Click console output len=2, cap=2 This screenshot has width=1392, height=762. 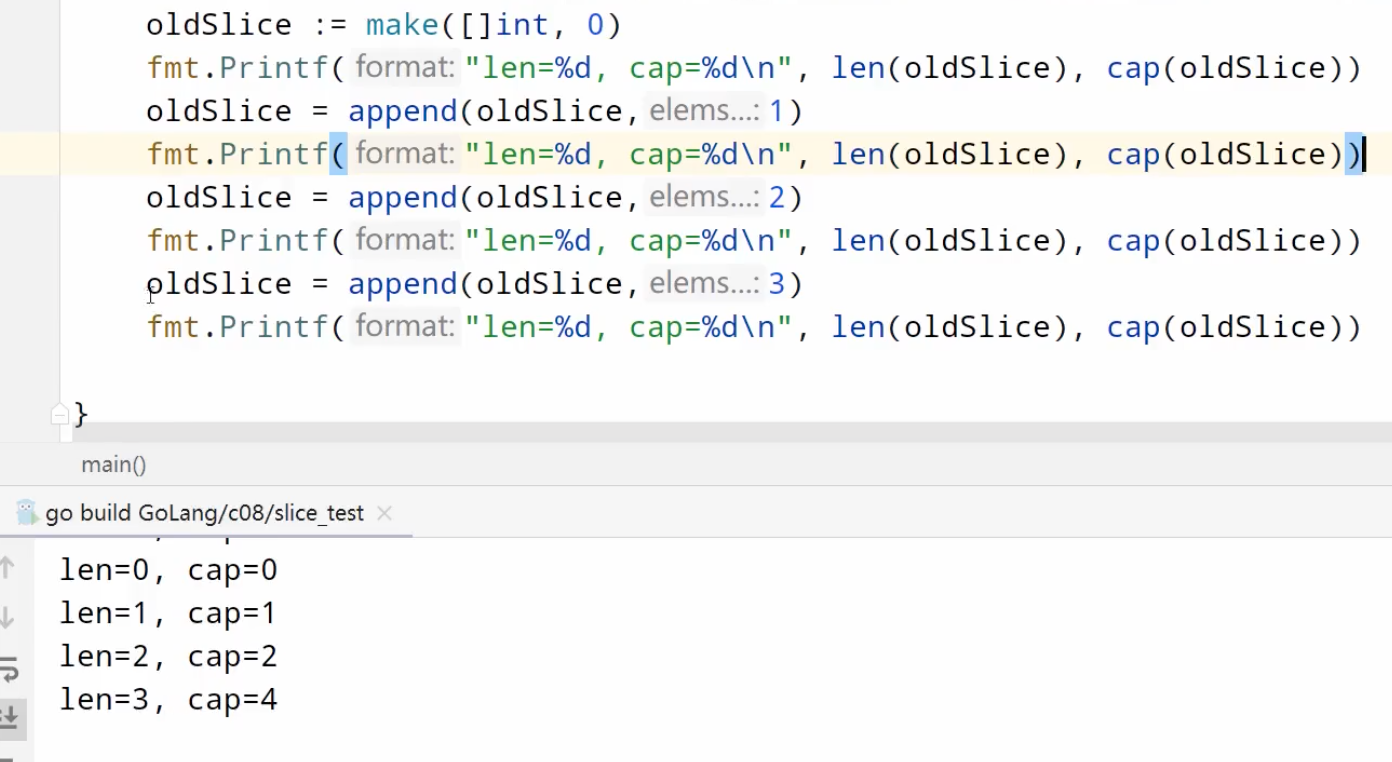[x=168, y=656]
